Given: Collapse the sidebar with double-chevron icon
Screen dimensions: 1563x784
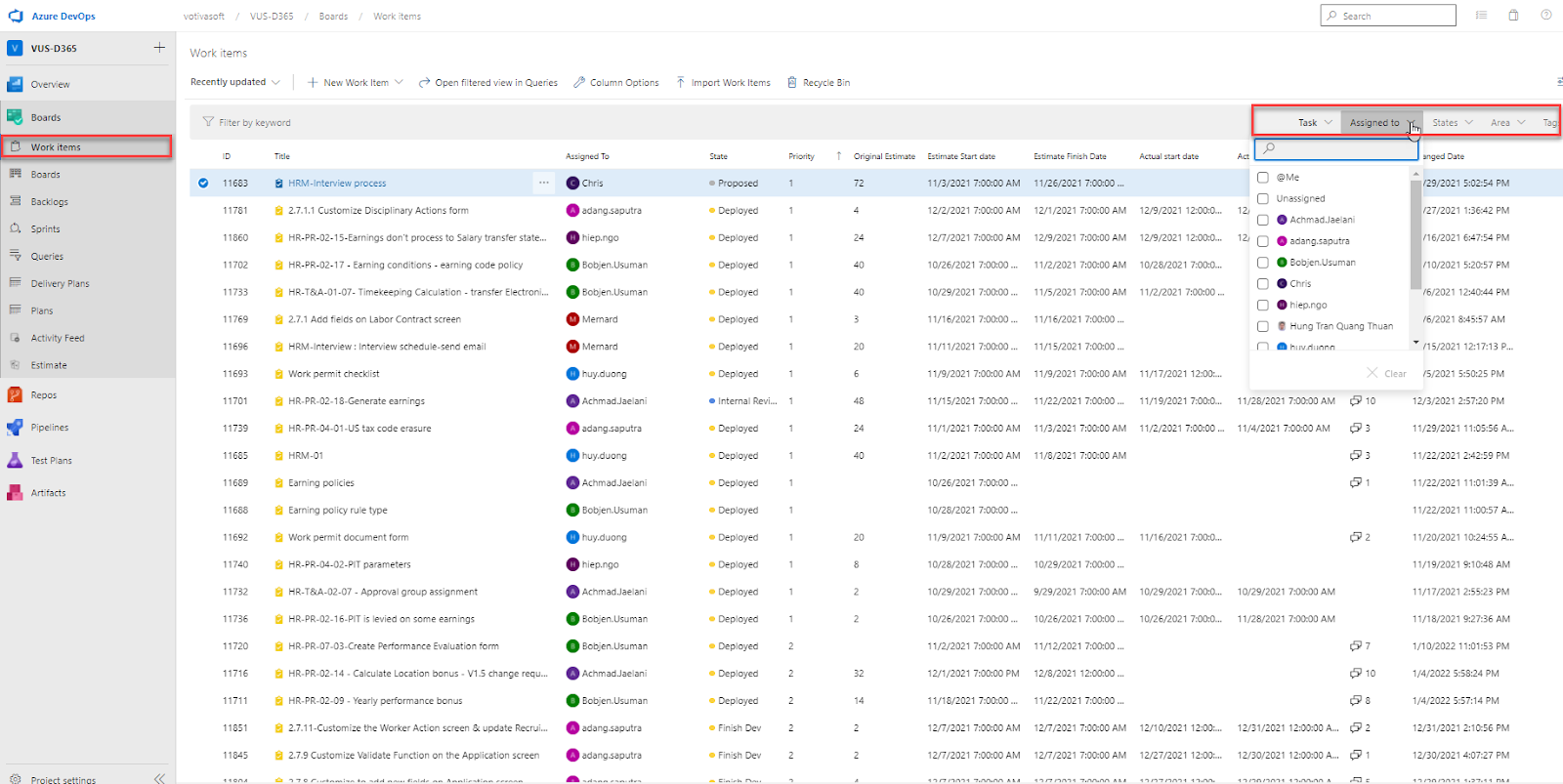Looking at the screenshot, I should 159,778.
